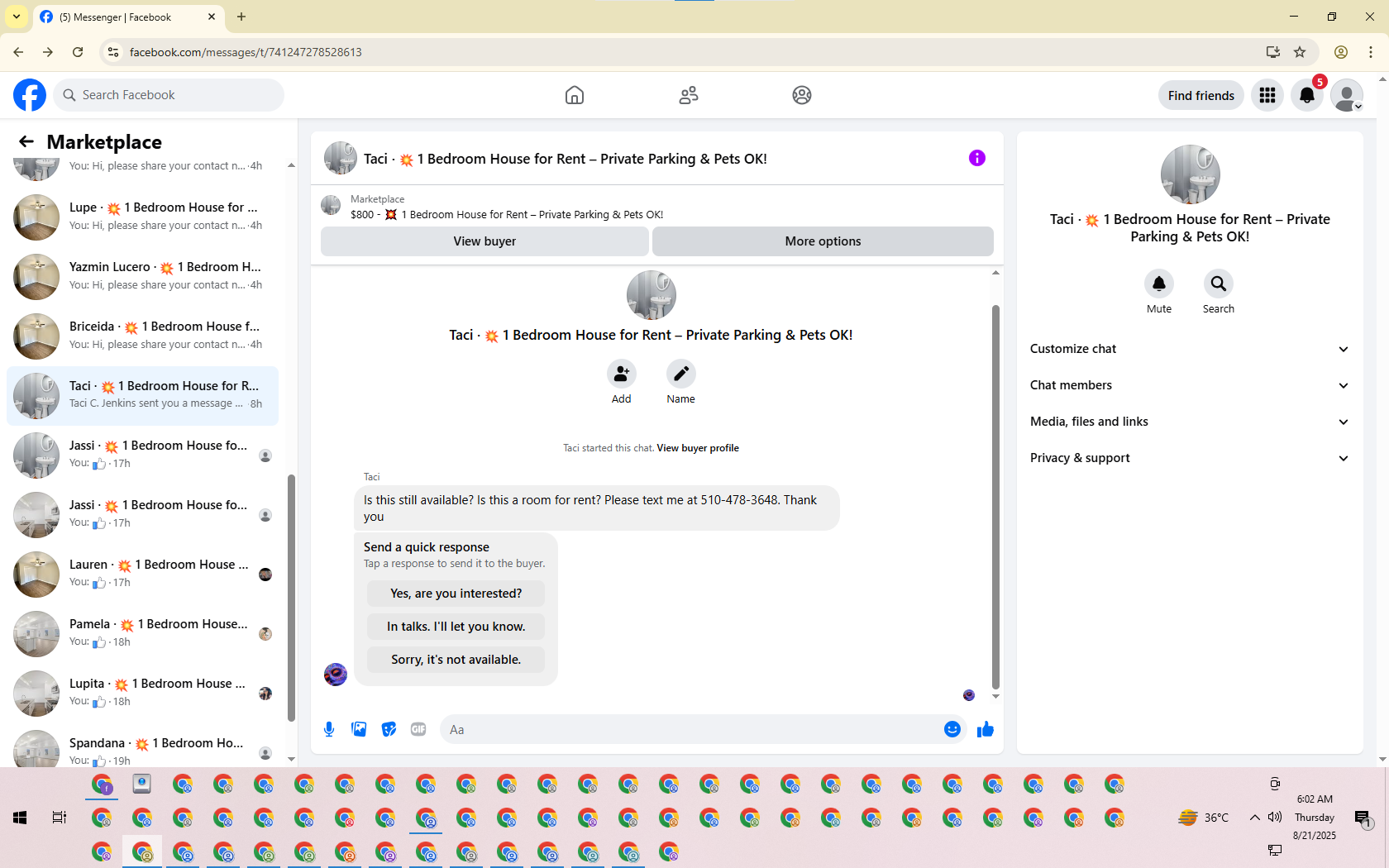Expand Chat members section
The image size is (1389, 868).
point(1190,385)
